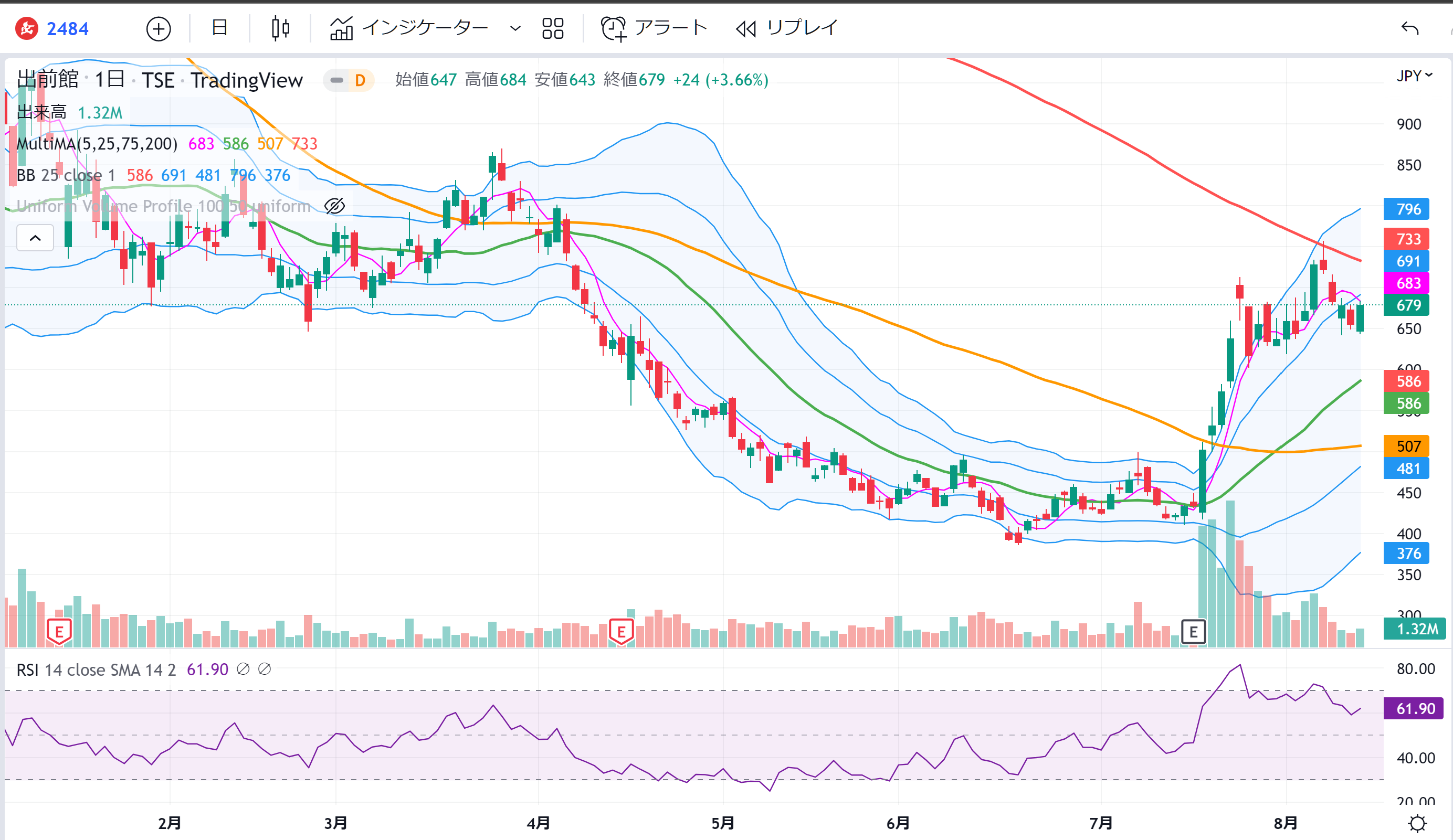The image size is (1453, 840).
Task: Click the 376 lower band price label
Action: click(x=1406, y=554)
